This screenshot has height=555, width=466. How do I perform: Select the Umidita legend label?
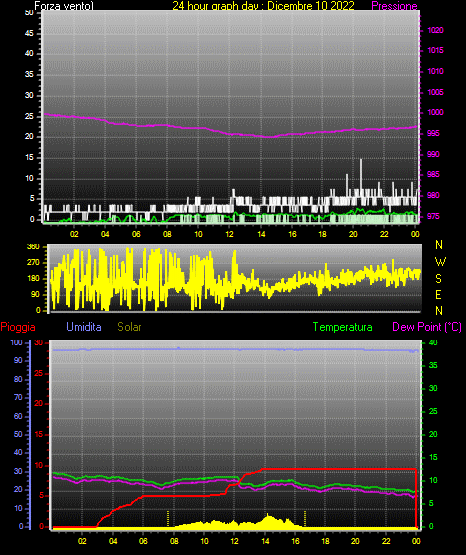pyautogui.click(x=84, y=327)
